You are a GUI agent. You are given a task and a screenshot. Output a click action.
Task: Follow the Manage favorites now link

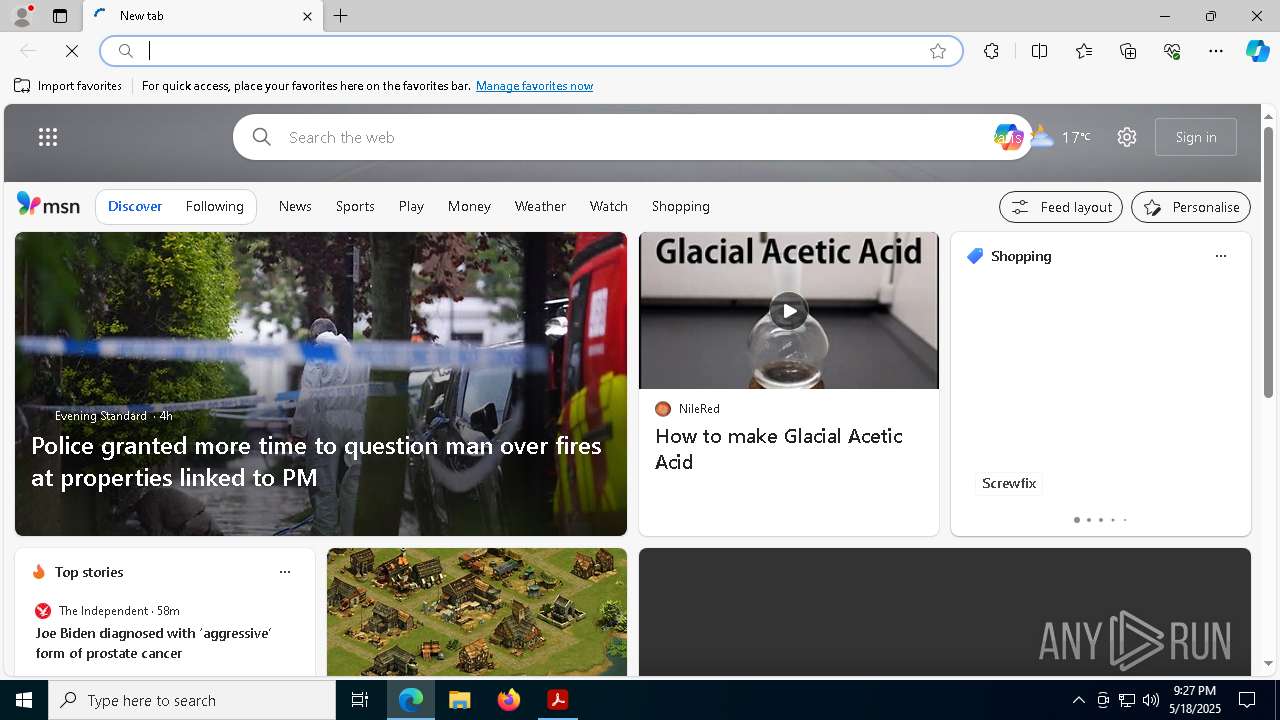click(x=534, y=86)
